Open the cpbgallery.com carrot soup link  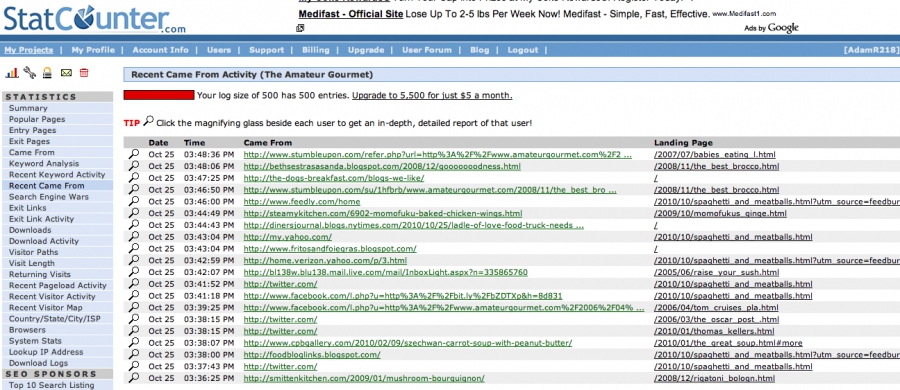(408, 343)
